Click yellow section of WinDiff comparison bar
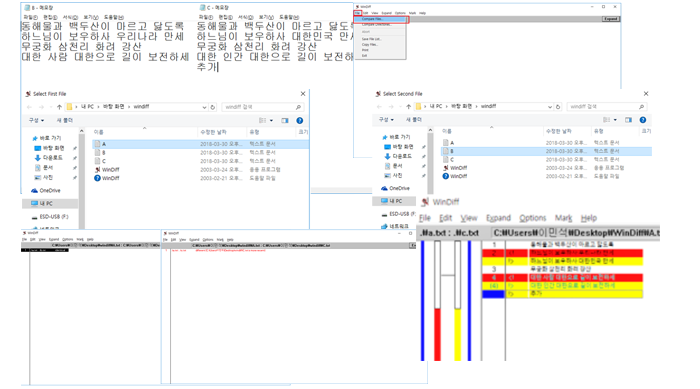 (x=458, y=334)
